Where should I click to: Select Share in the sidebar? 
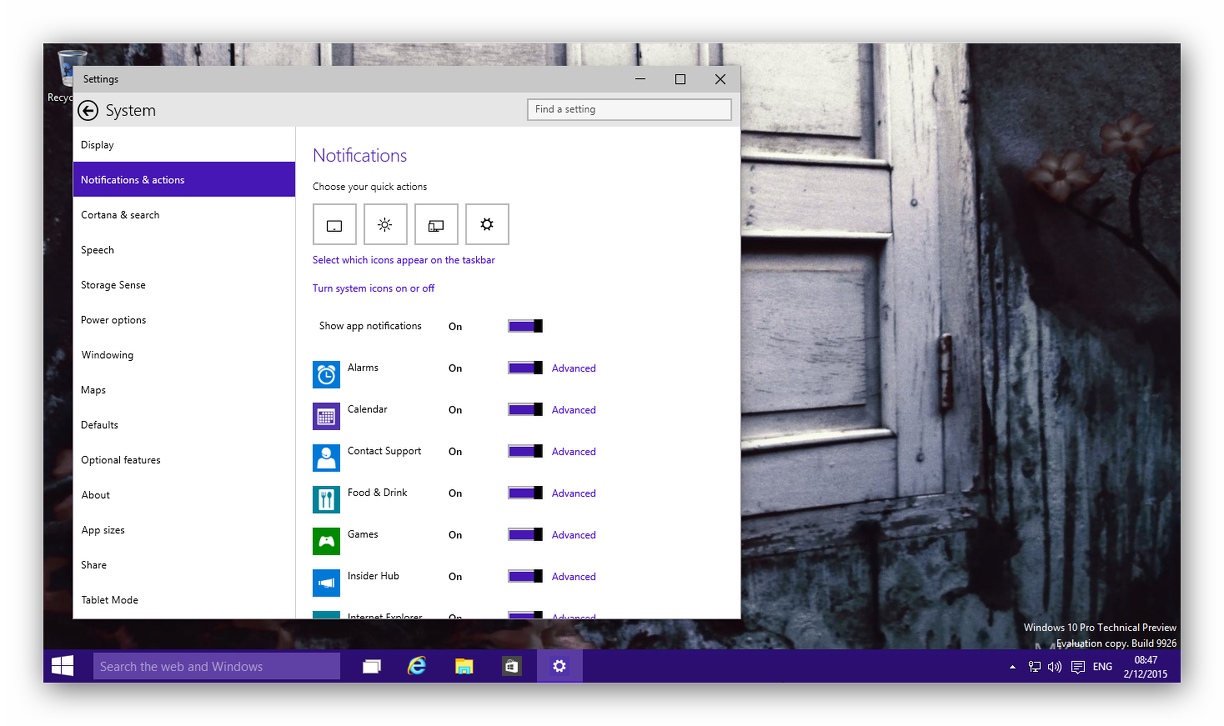pos(184,565)
